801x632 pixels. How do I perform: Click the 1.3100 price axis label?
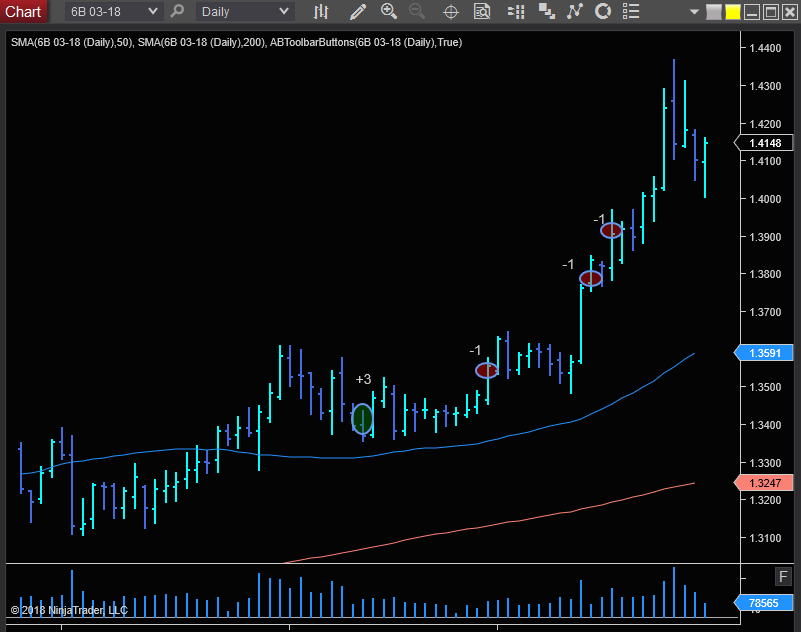(765, 538)
